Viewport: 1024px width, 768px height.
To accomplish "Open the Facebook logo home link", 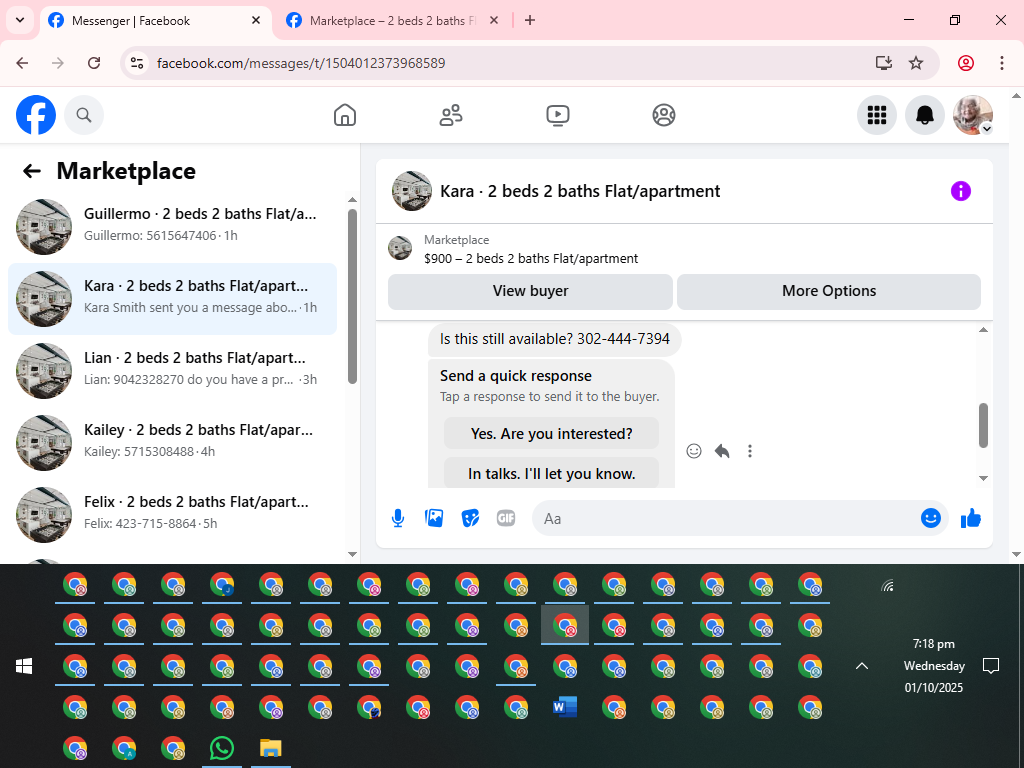I will [36, 115].
